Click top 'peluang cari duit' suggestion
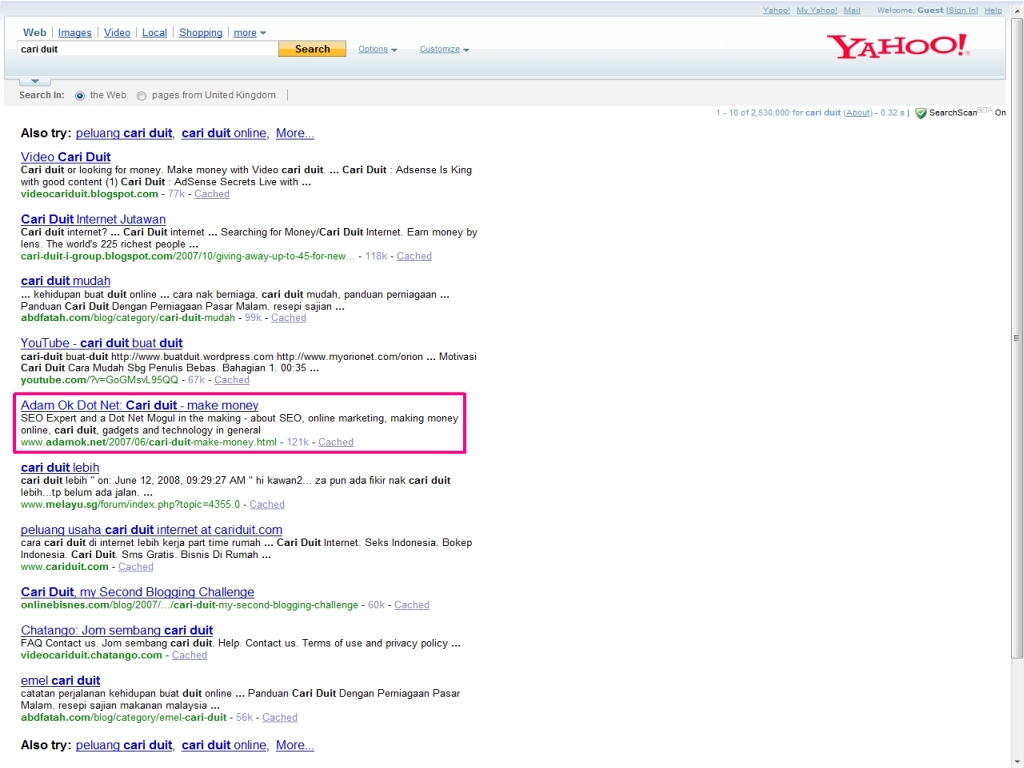 point(124,133)
